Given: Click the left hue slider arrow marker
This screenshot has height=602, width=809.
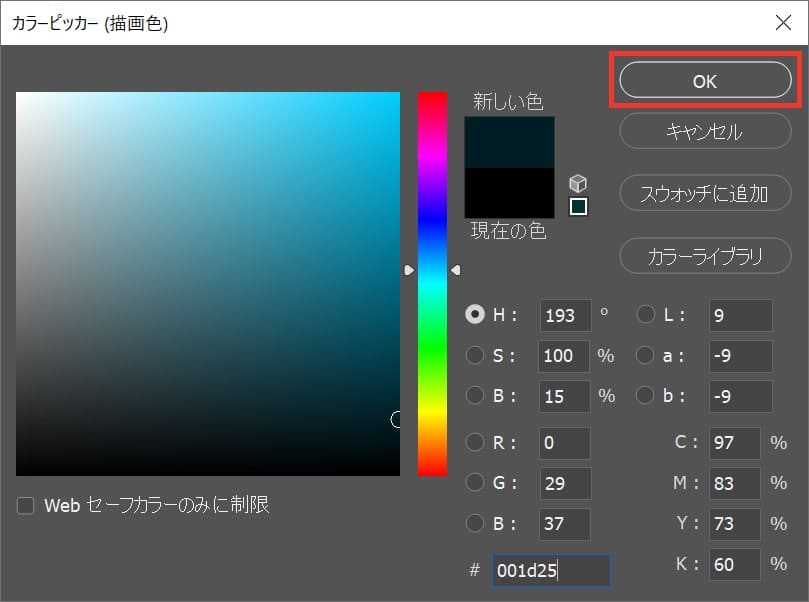Looking at the screenshot, I should pos(409,270).
